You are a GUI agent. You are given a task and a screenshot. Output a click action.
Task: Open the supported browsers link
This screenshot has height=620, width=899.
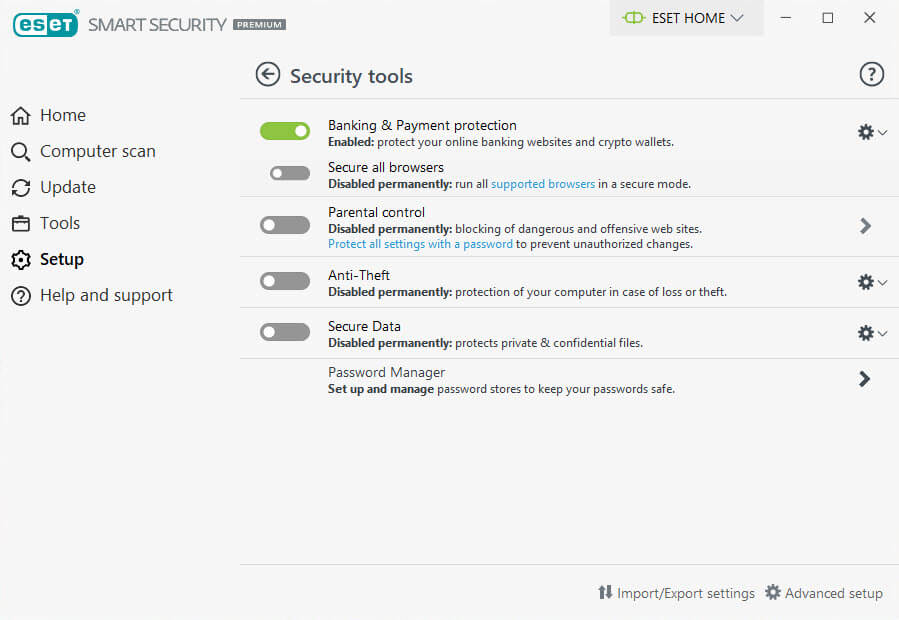point(542,184)
